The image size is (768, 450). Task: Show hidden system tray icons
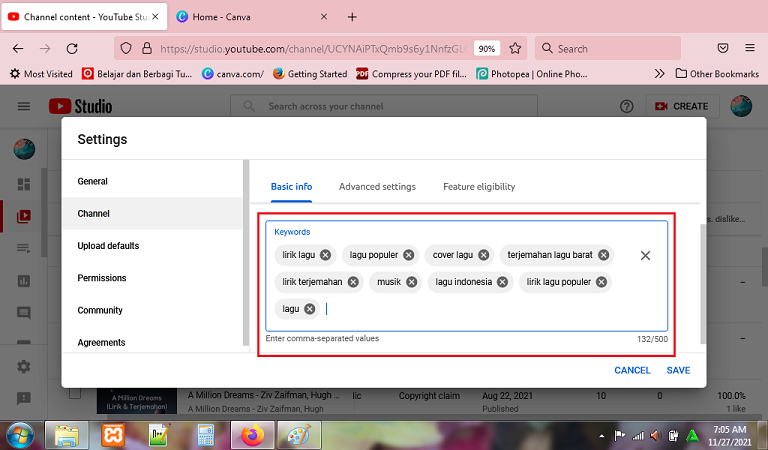(601, 436)
